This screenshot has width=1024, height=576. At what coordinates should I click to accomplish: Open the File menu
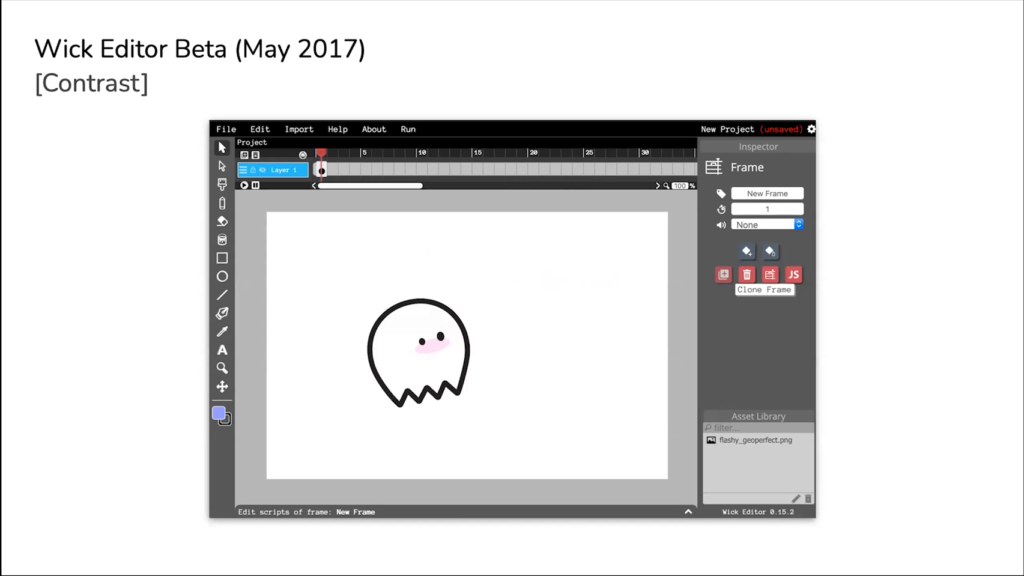pos(226,129)
